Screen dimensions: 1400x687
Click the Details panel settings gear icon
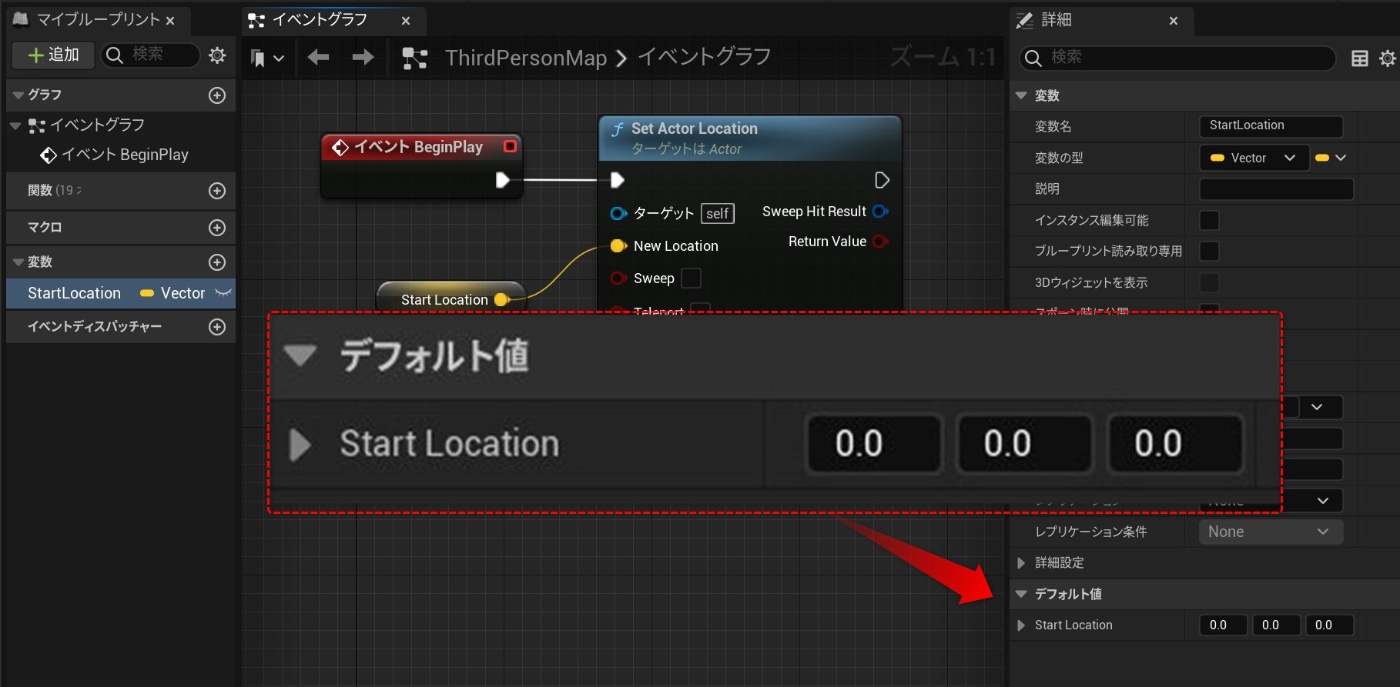(x=1388, y=58)
